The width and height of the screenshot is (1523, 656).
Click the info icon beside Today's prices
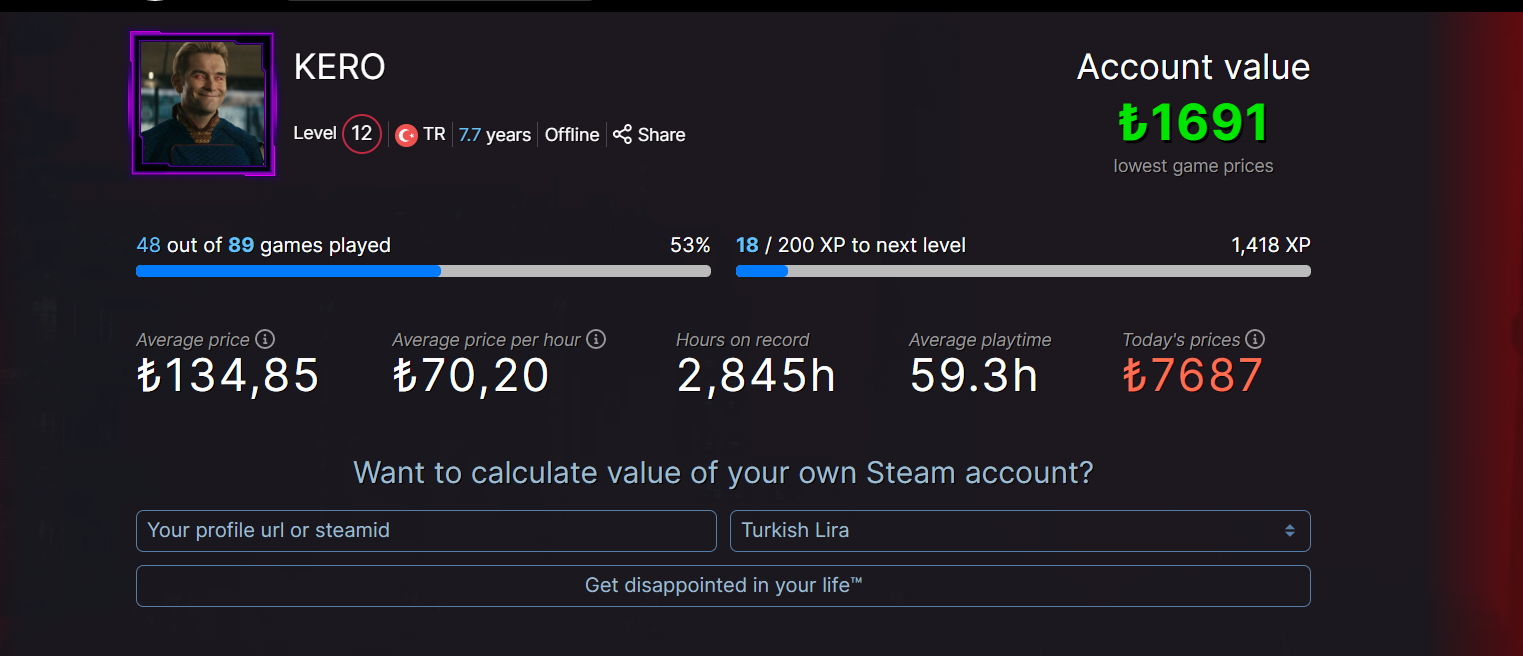tap(1255, 339)
